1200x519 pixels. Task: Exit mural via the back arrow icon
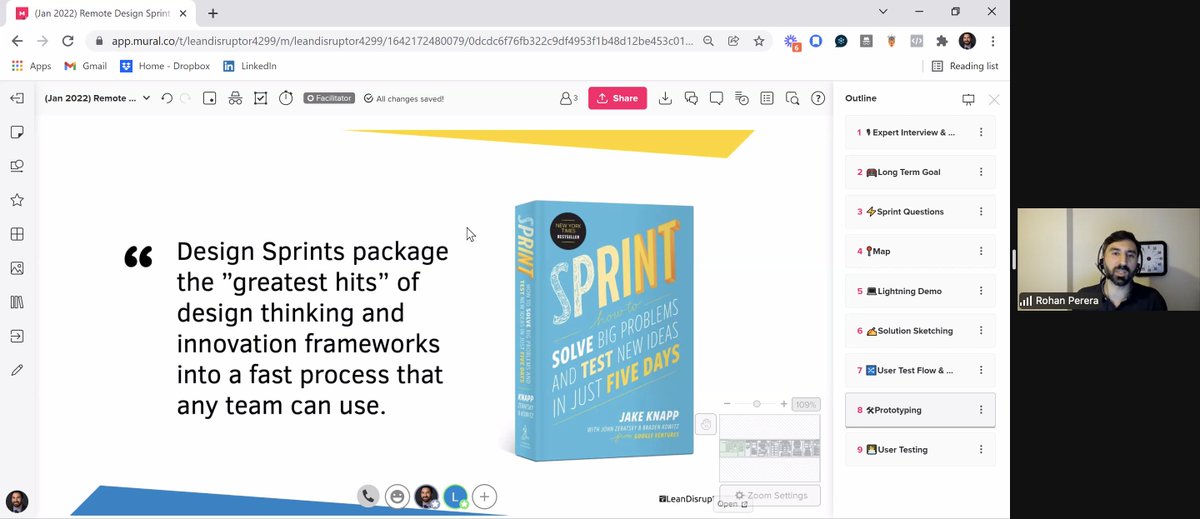17,99
